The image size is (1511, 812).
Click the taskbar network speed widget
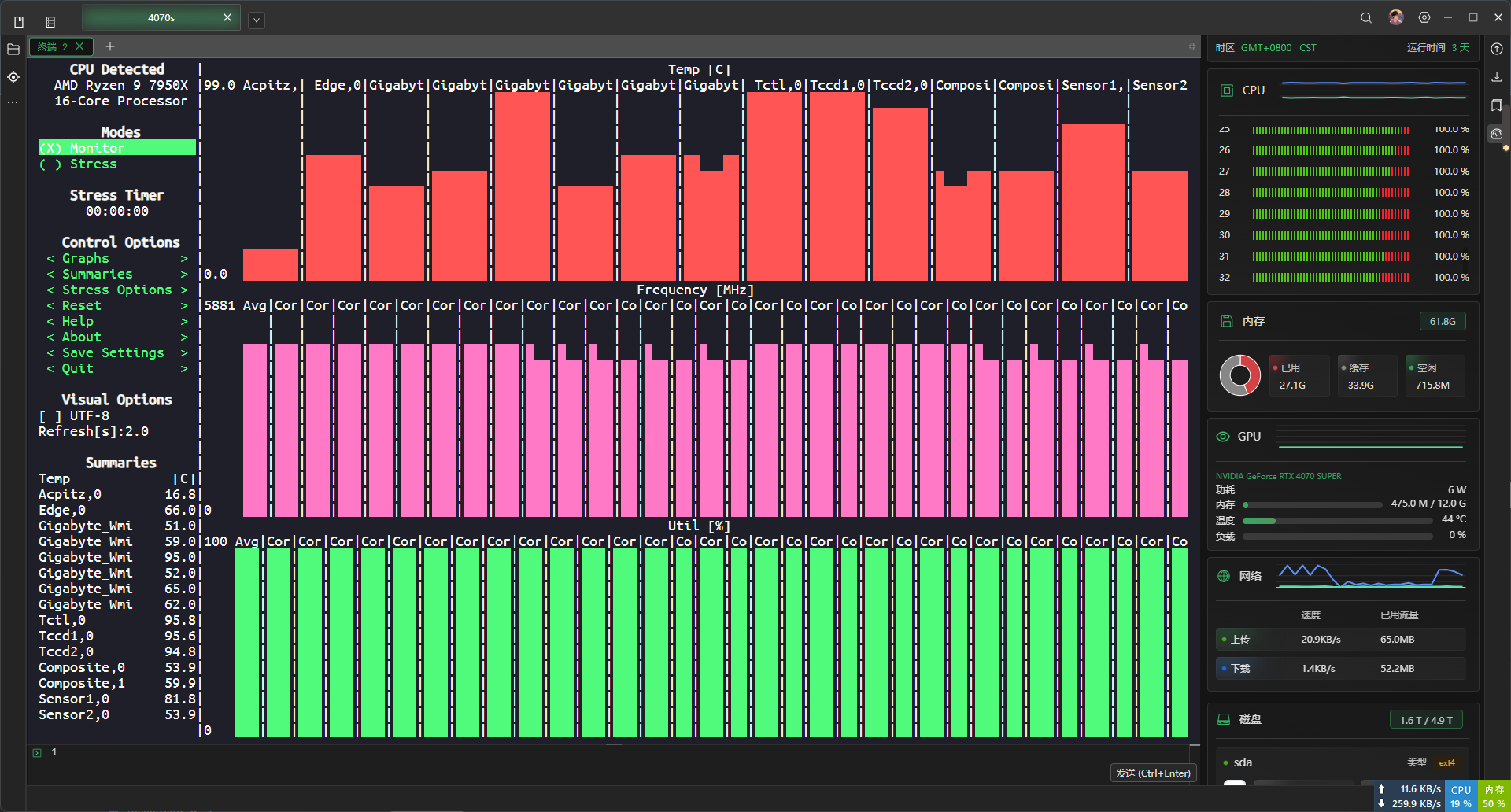(x=1410, y=796)
